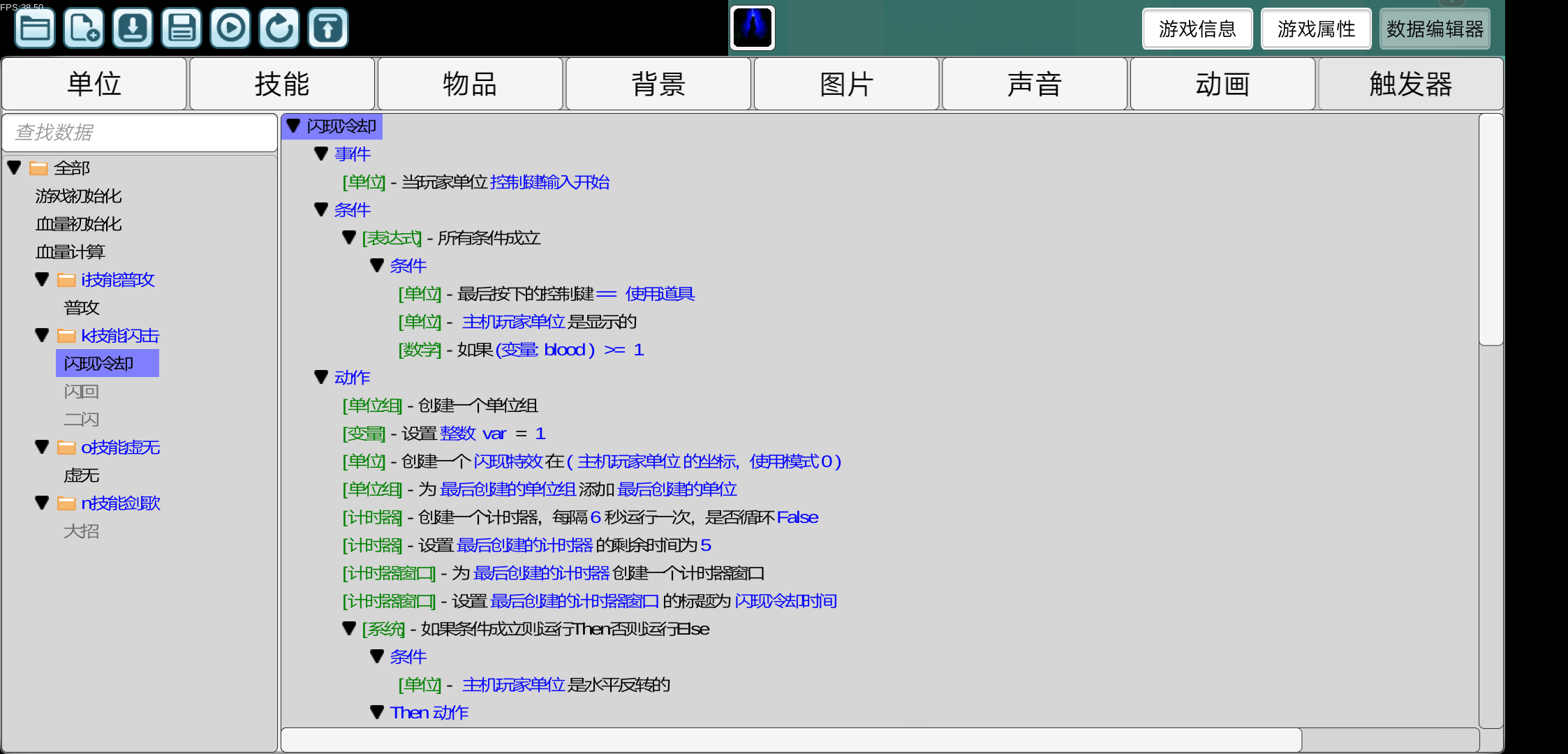
Task: Select 血量初始化 trigger in tree
Action: click(x=79, y=224)
